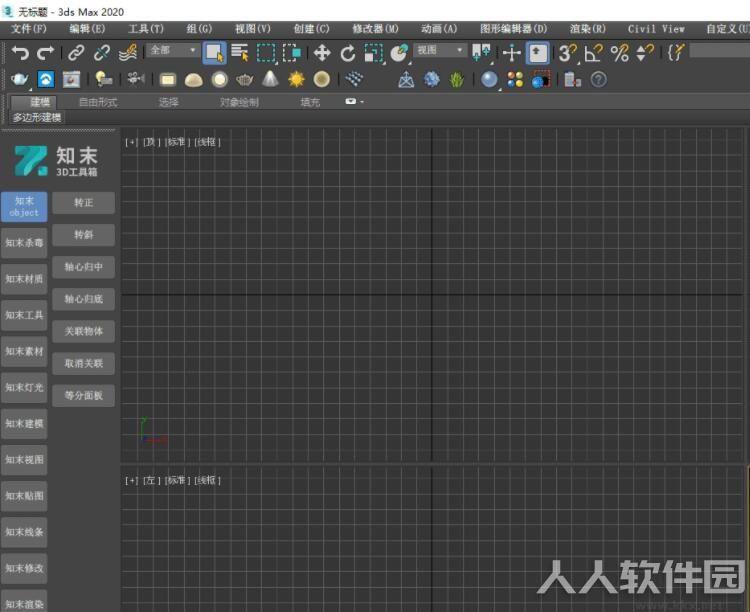The height and width of the screenshot is (612, 750).
Task: Open the 视图 reference coordinate dropdown
Action: 440,50
